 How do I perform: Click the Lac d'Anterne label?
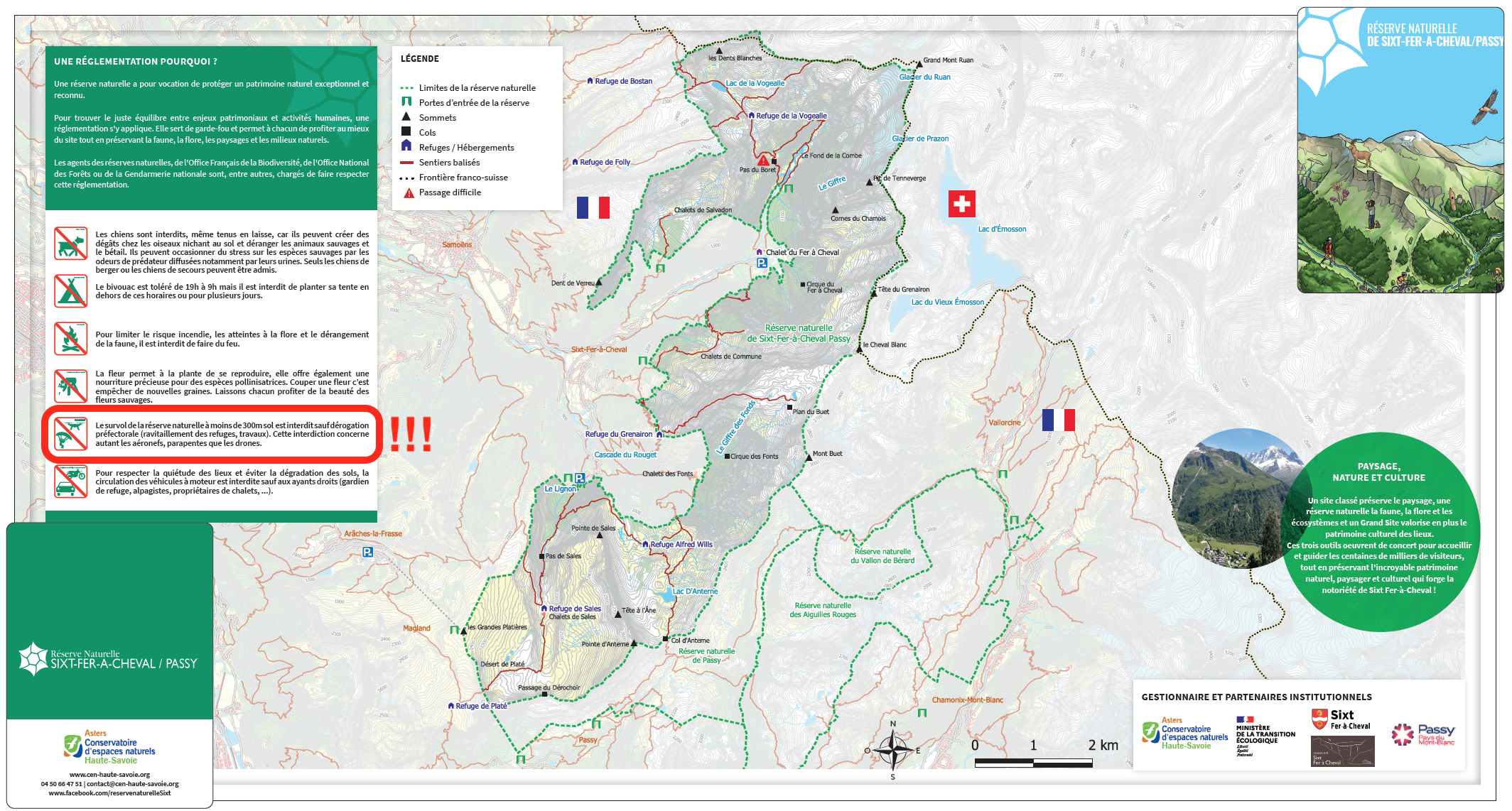[x=695, y=592]
